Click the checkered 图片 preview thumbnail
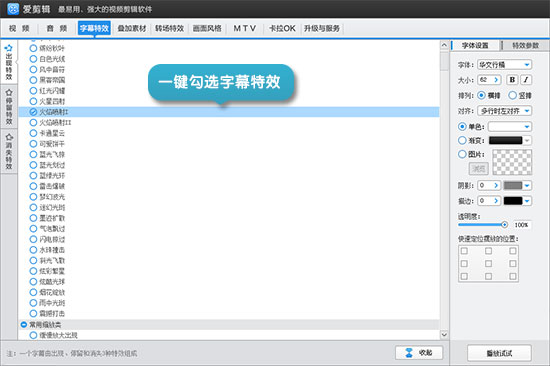This screenshot has width=550, height=366. point(512,162)
